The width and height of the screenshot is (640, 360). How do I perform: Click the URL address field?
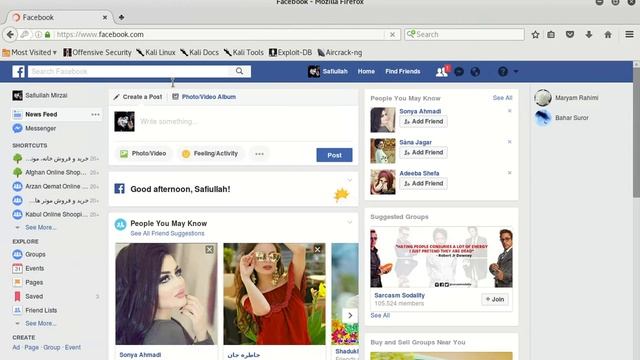coord(220,35)
